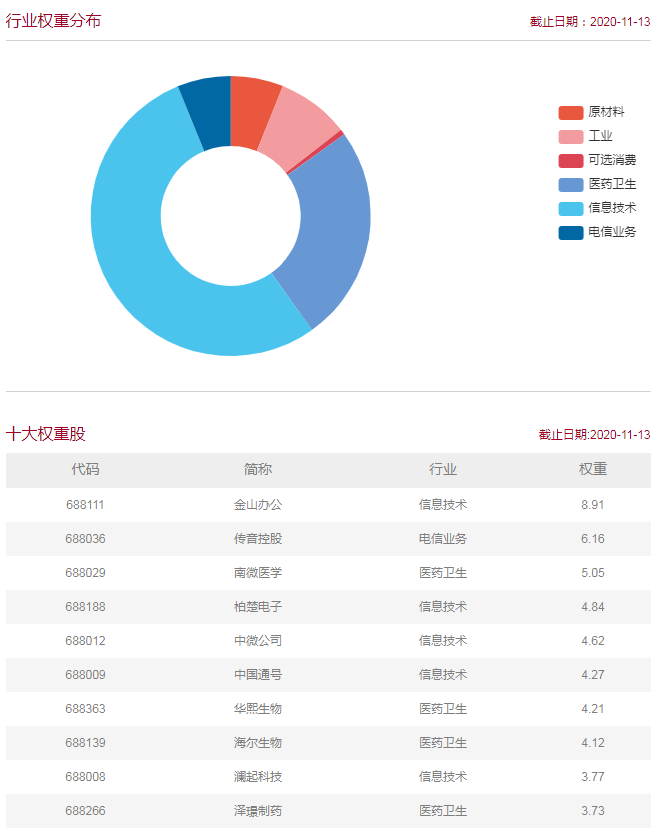
Task: Toggle the 电信业务 legend label
Action: coord(612,232)
